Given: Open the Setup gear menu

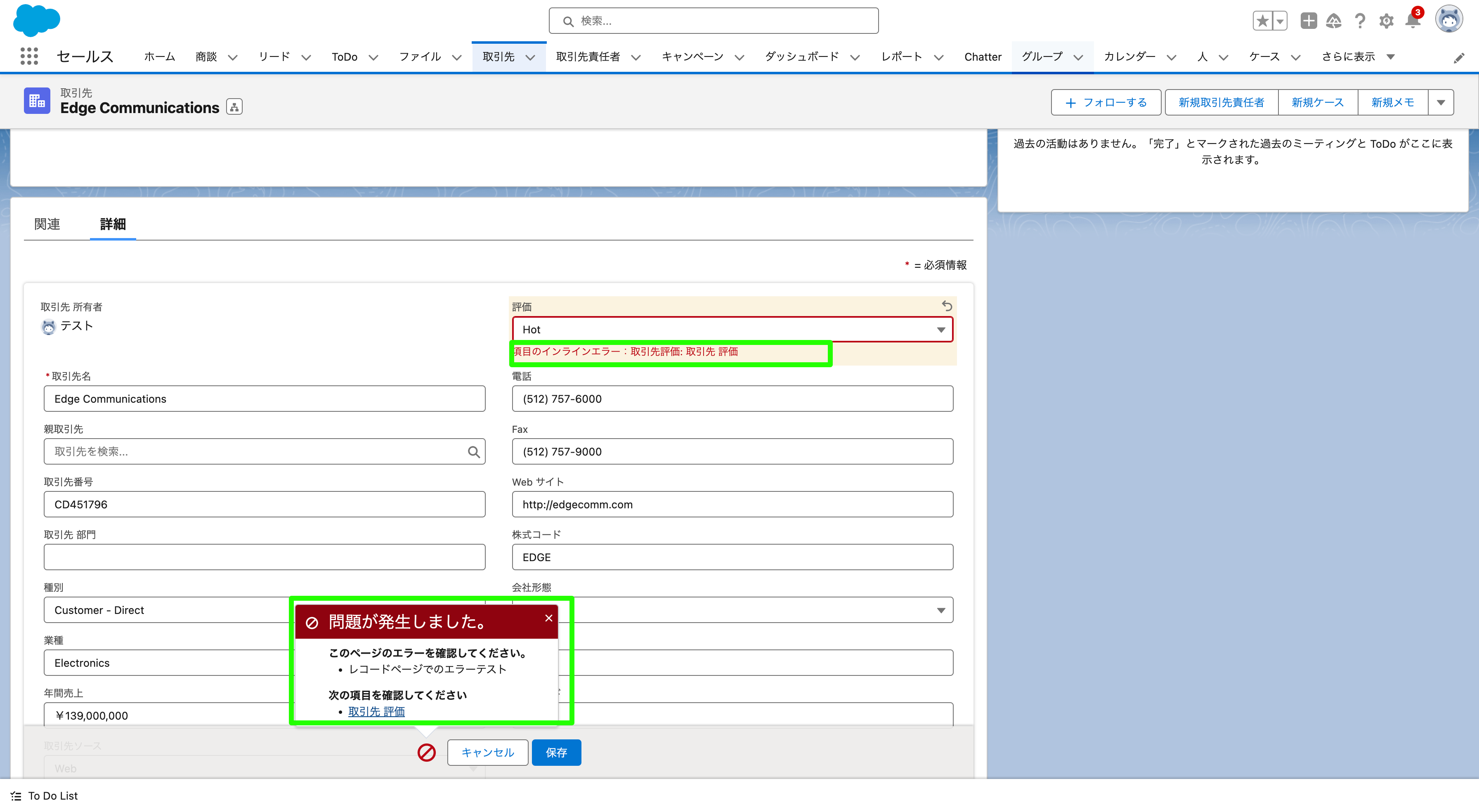Looking at the screenshot, I should [1386, 21].
